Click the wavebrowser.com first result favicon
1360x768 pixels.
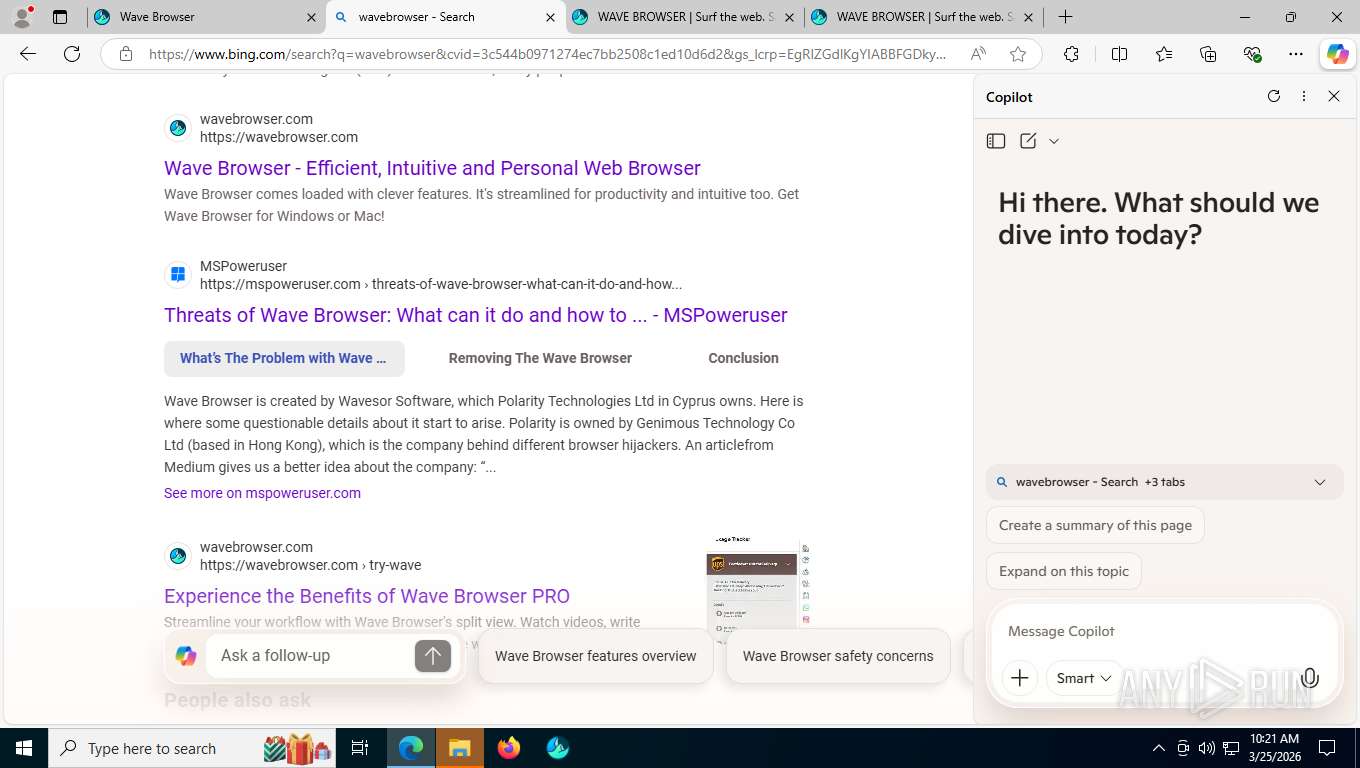(178, 128)
